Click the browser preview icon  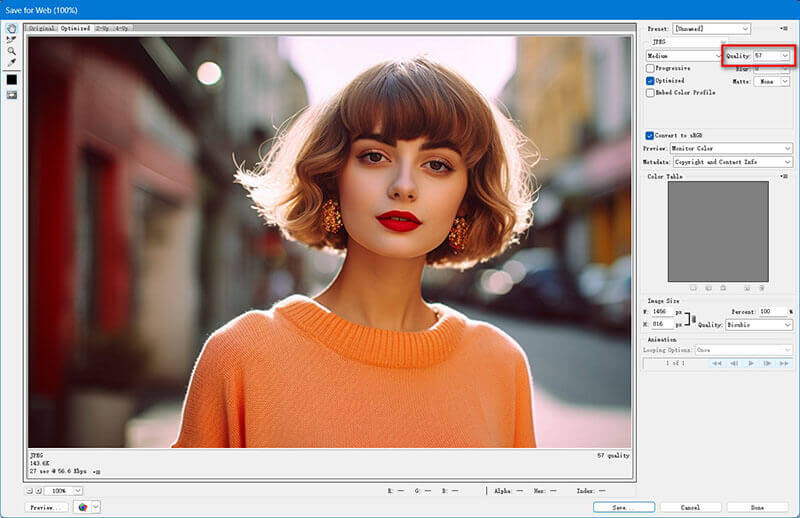pos(81,507)
